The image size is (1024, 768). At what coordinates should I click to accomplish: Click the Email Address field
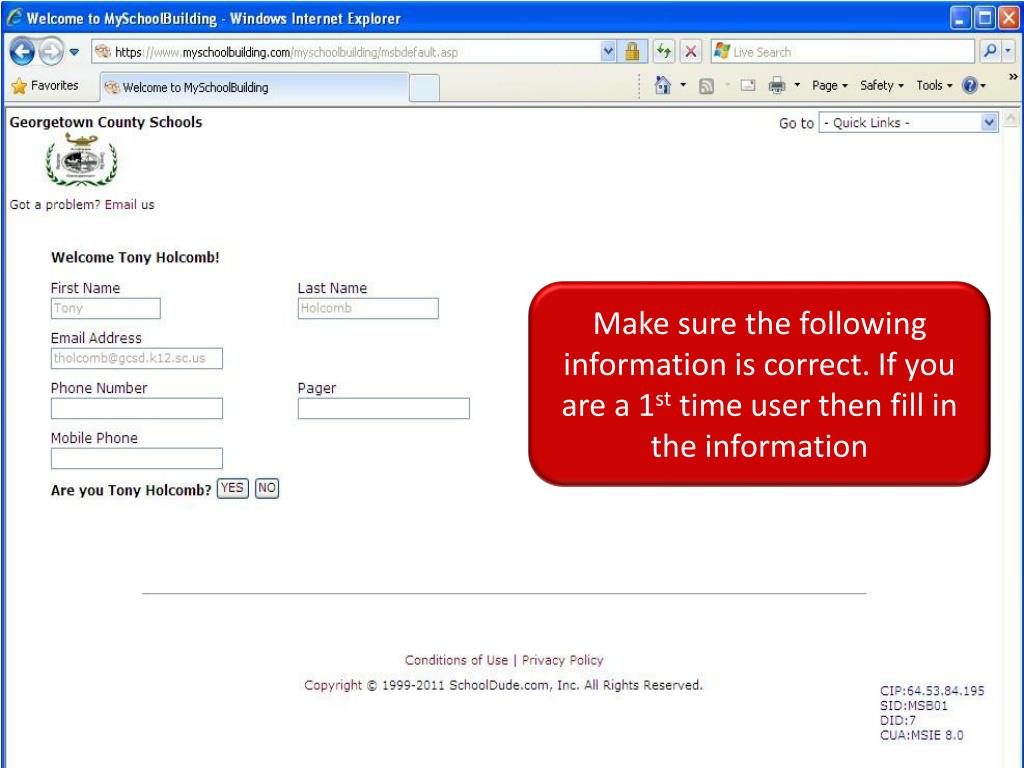click(x=136, y=358)
